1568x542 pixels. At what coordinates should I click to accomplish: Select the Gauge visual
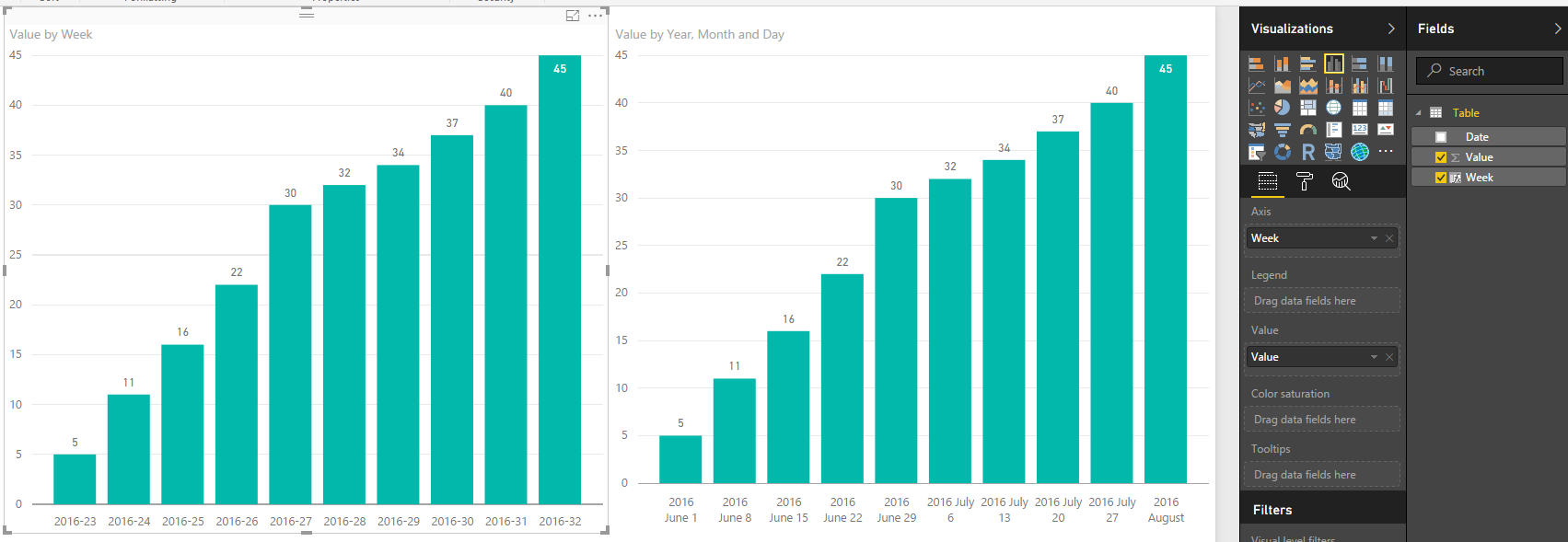(1307, 130)
